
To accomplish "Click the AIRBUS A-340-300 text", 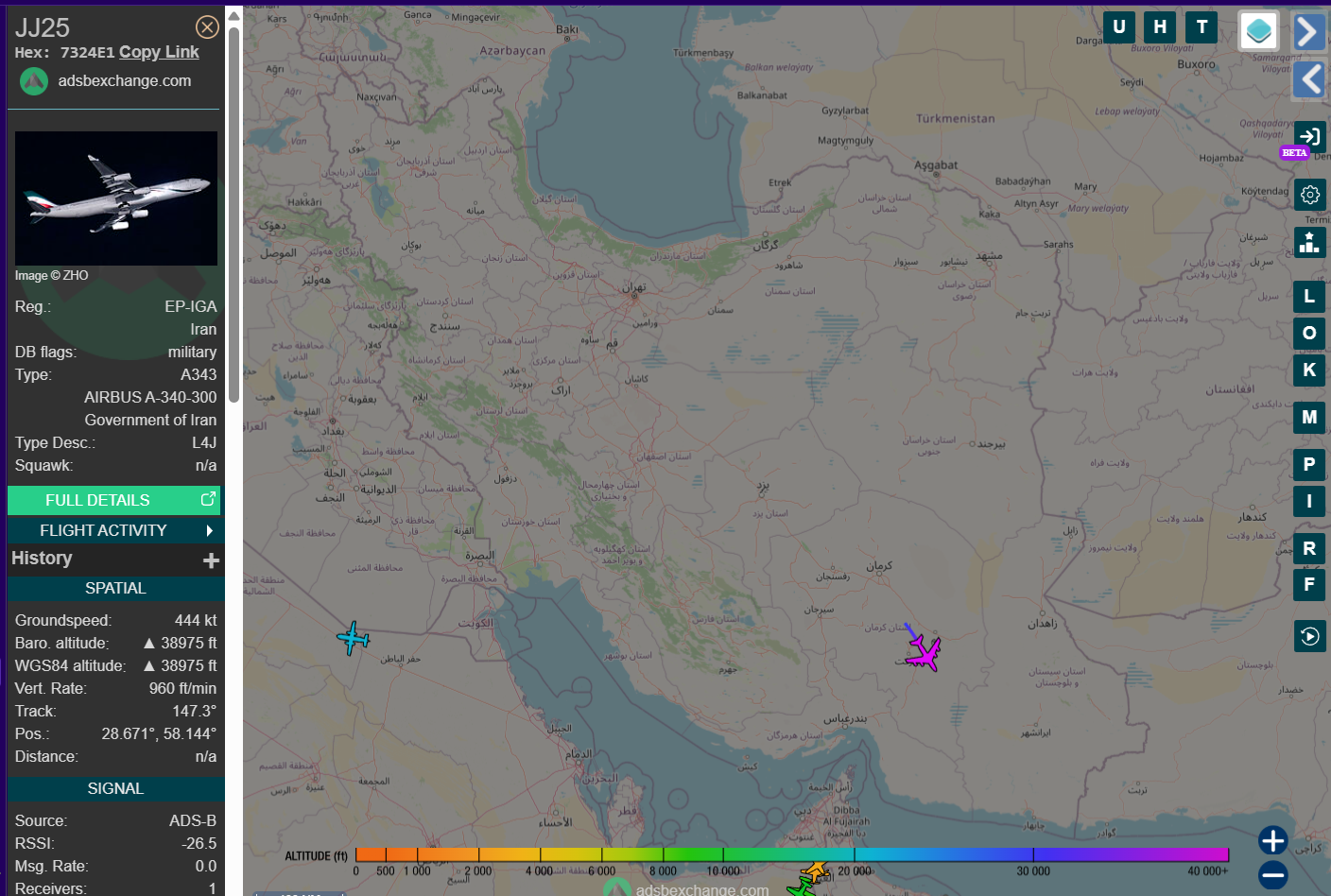I will [150, 397].
